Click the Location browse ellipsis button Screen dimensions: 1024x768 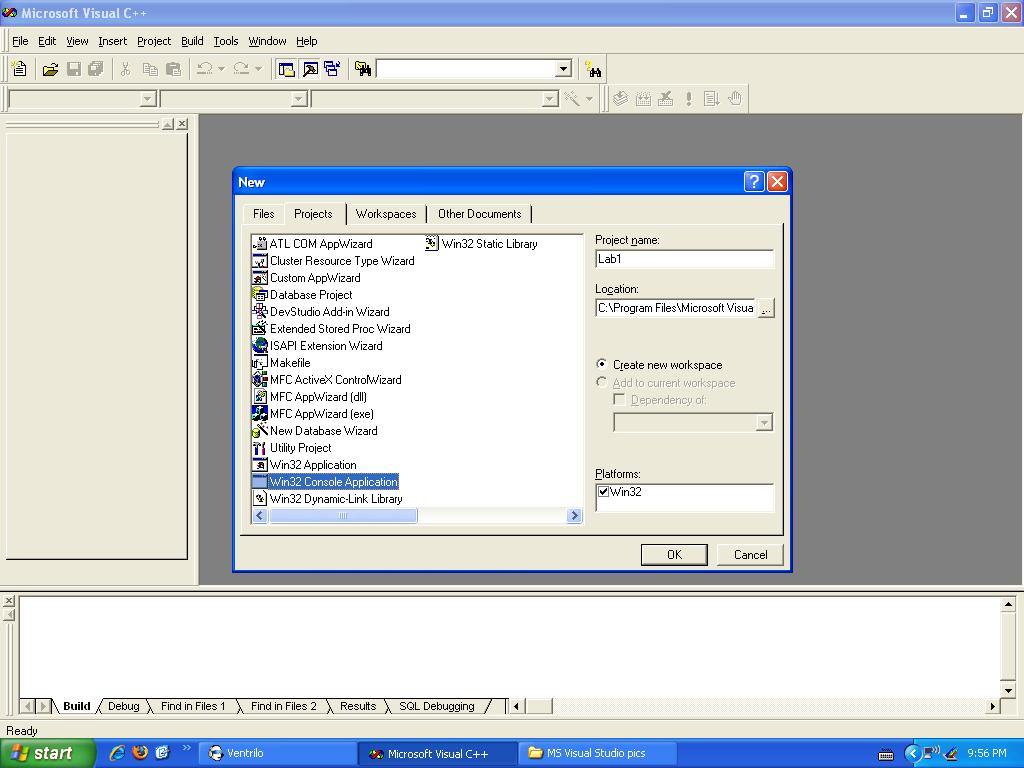coord(766,309)
